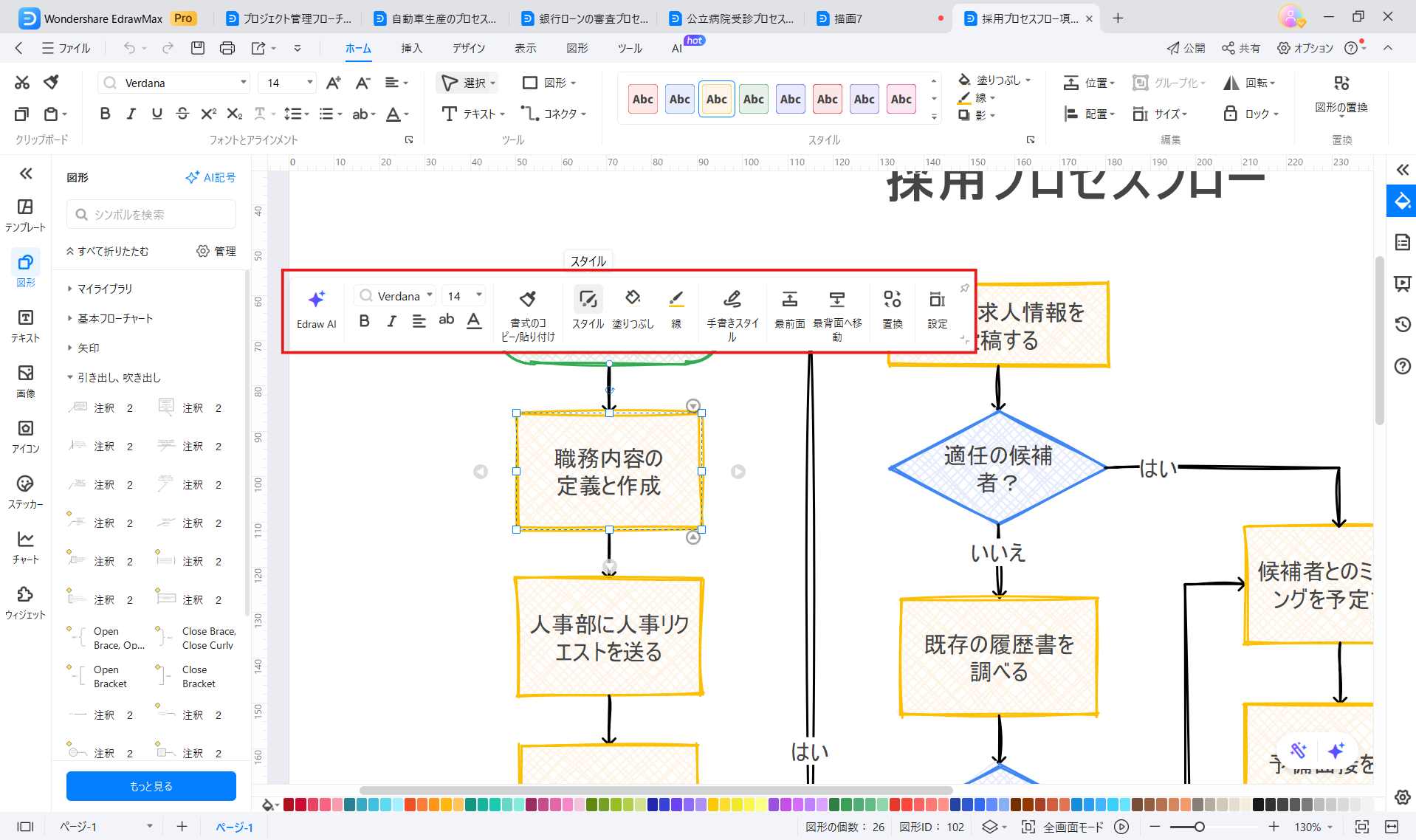The image size is (1416, 840).
Task: Click the layers icon in status bar
Action: 989,827
